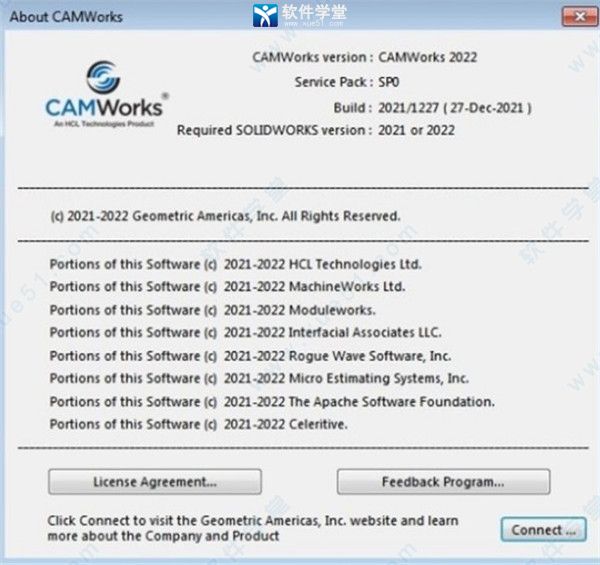Click the Build 2021/1227 date text
This screenshot has height=565, width=600.
coord(455,106)
